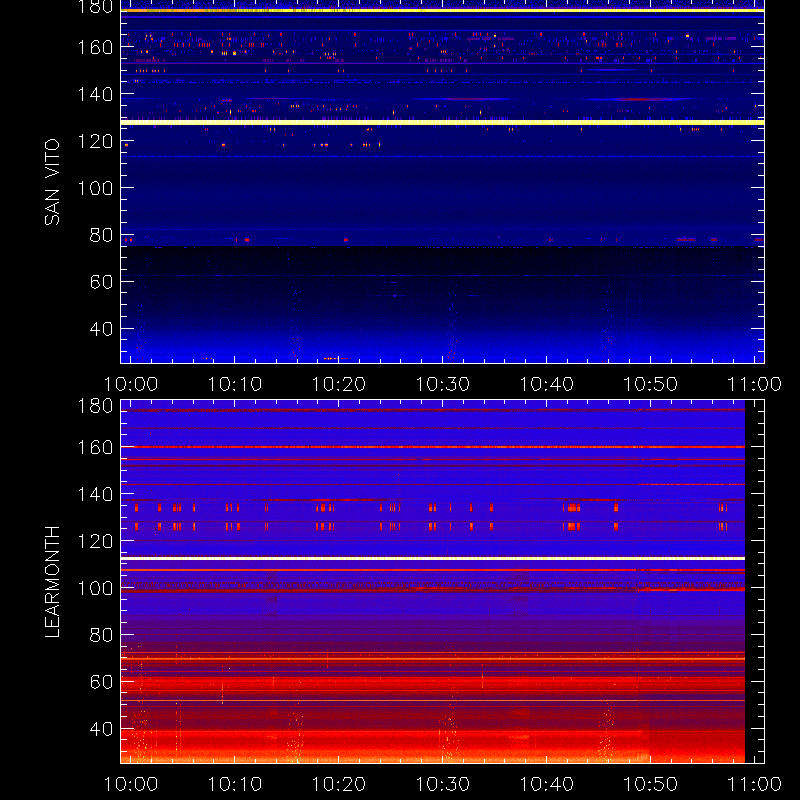Select the 80 tick label on San Vito plot
The width and height of the screenshot is (800, 800).
(x=101, y=235)
